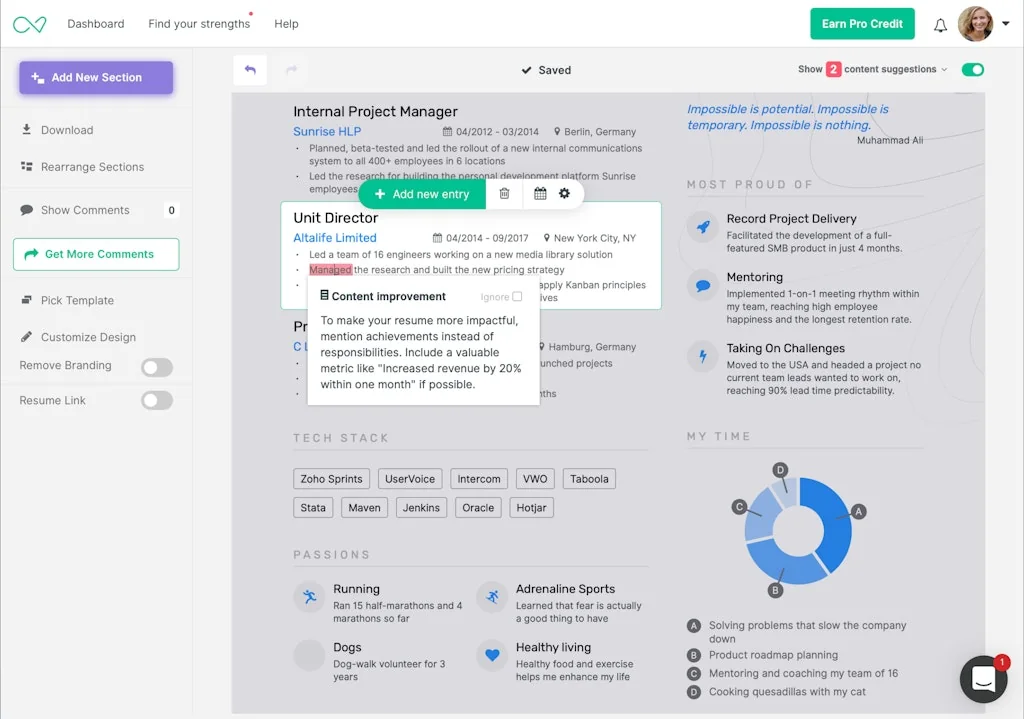The width and height of the screenshot is (1024, 719).
Task: Click the Download icon in the sidebar
Action: click(26, 130)
